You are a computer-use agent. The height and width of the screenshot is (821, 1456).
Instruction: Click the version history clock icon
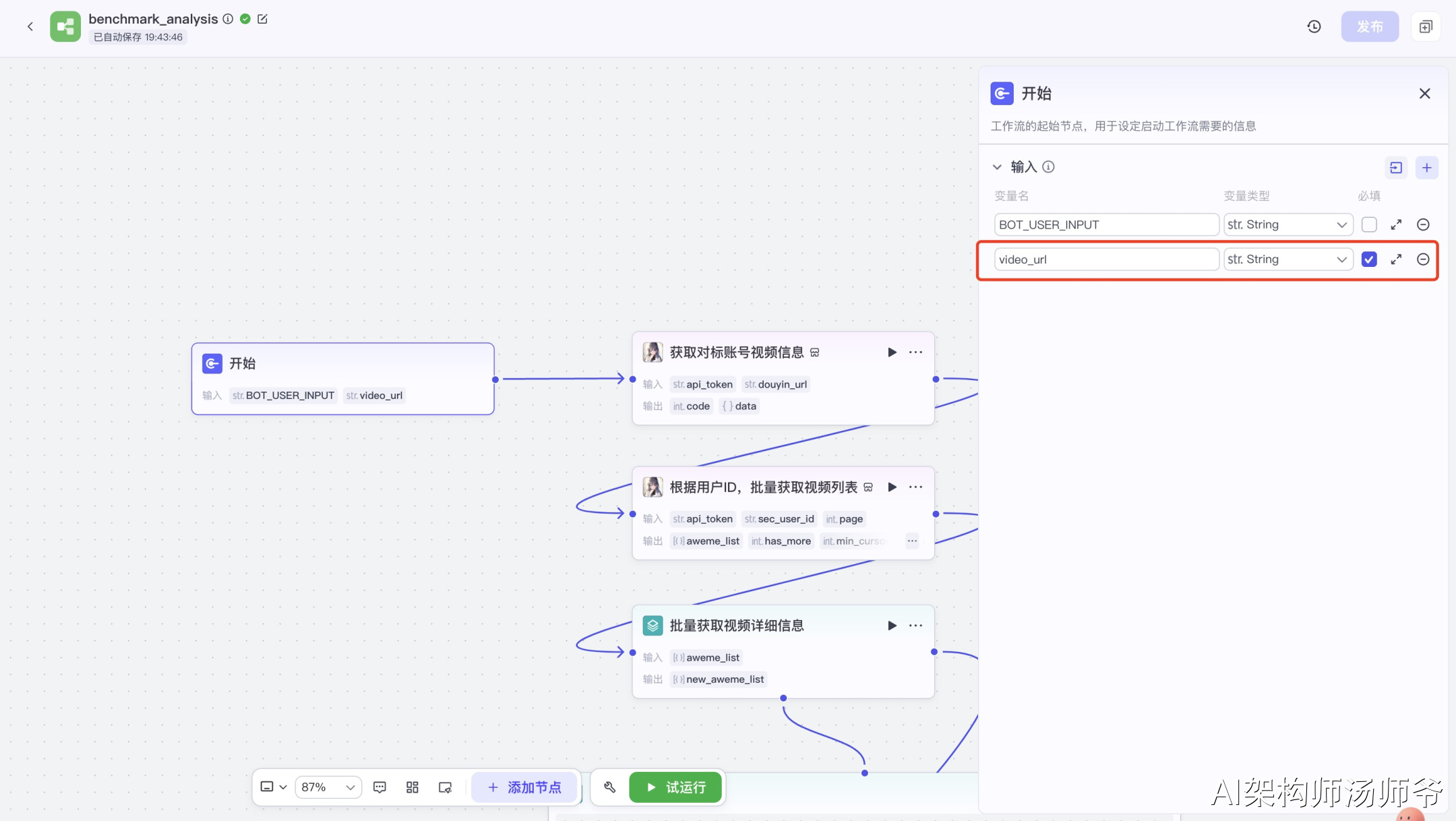(x=1314, y=27)
